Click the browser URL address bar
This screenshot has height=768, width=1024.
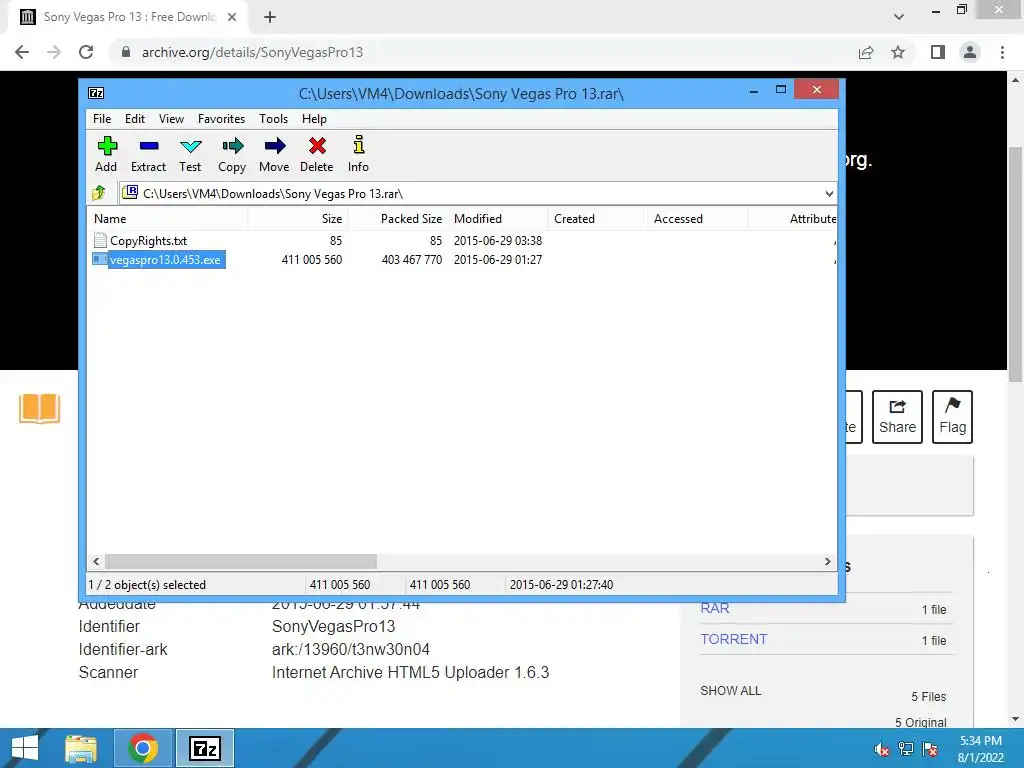point(483,52)
